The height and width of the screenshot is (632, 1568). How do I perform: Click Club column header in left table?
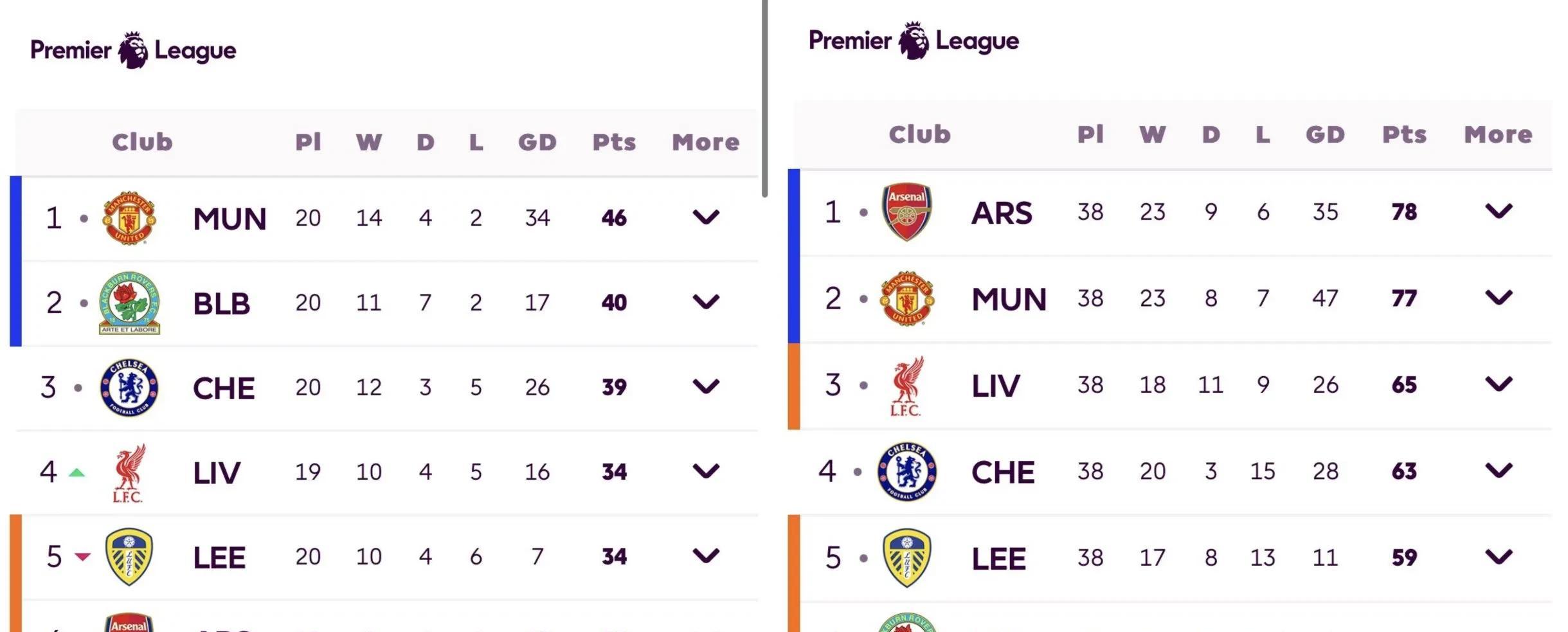pos(142,142)
